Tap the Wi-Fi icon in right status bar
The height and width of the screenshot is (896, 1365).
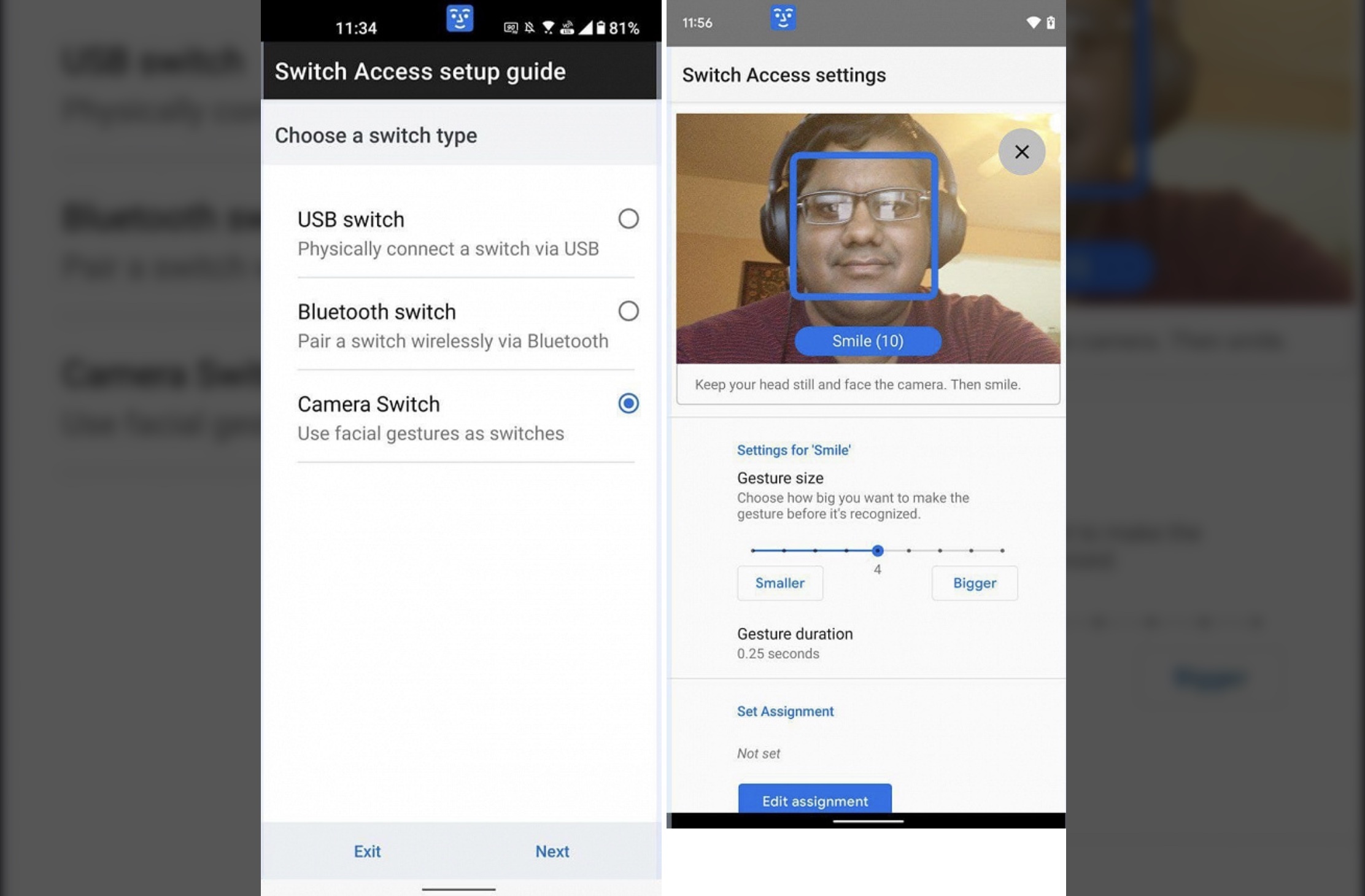(1033, 23)
